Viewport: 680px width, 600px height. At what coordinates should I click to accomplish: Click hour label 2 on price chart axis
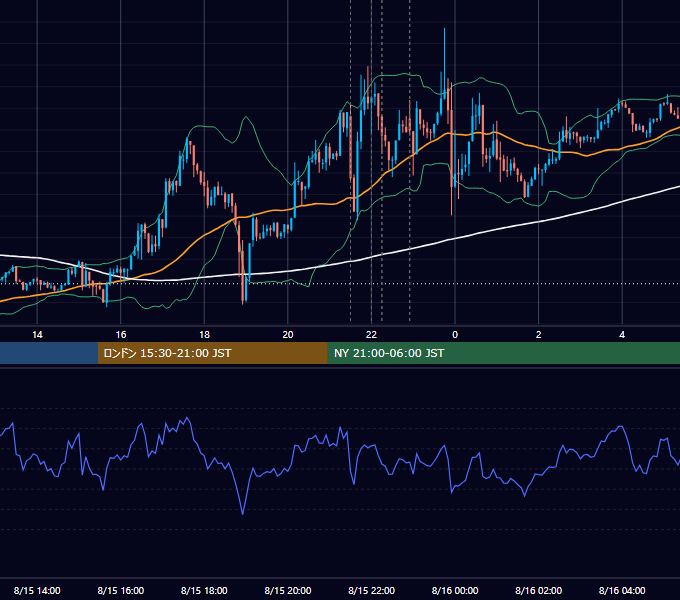(x=539, y=335)
